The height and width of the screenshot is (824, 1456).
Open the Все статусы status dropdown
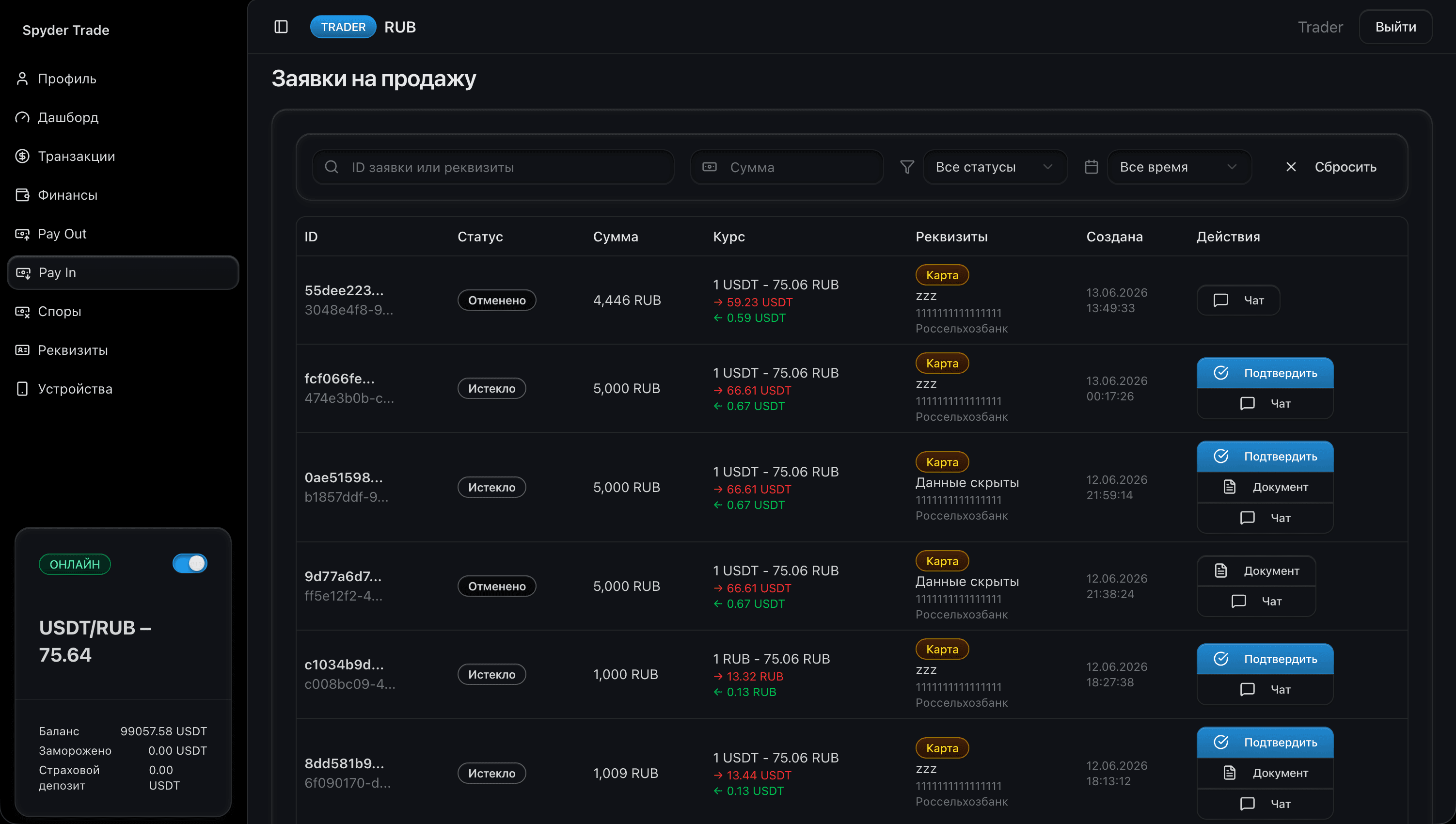[x=995, y=167]
